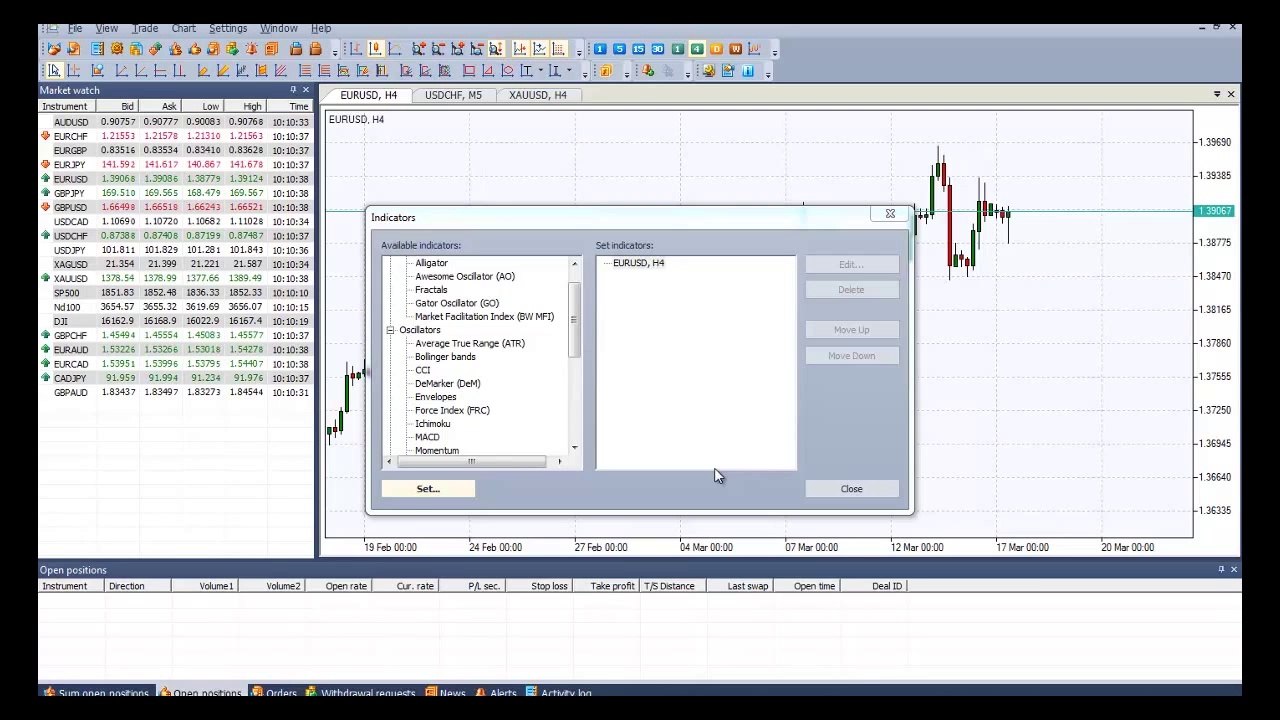
Task: Open the Settings menu
Action: pyautogui.click(x=228, y=28)
